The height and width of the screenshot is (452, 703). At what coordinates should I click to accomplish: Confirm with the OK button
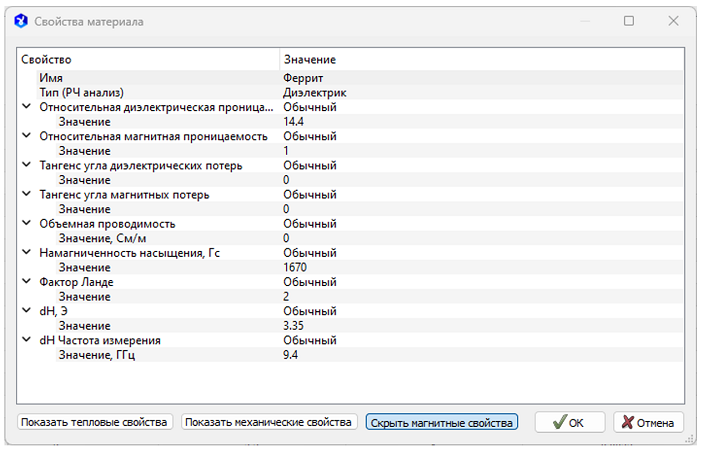point(567,422)
